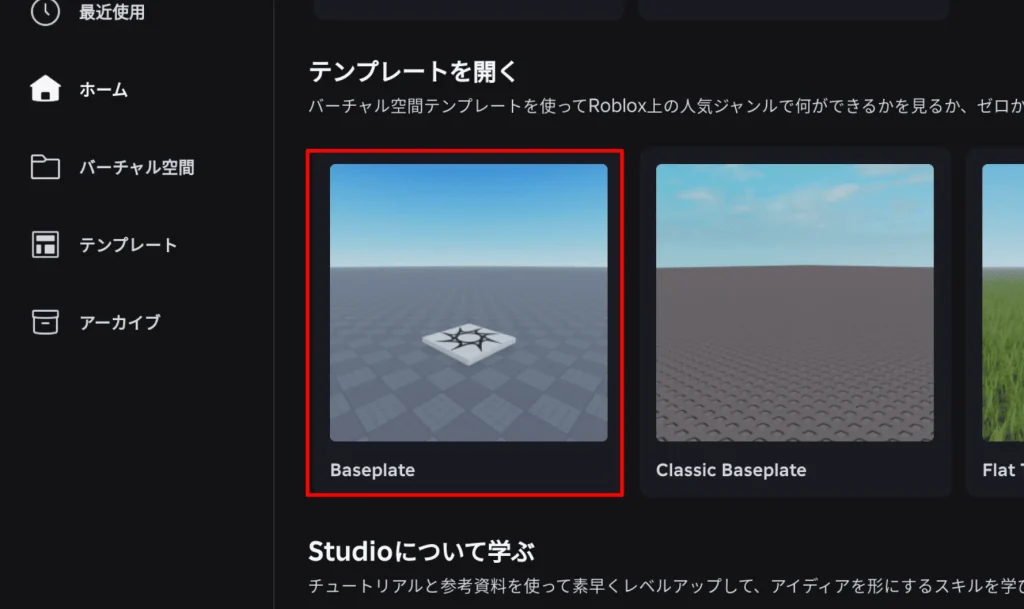This screenshot has width=1024, height=609.
Task: Go to ホーム in the sidebar
Action: click(104, 89)
